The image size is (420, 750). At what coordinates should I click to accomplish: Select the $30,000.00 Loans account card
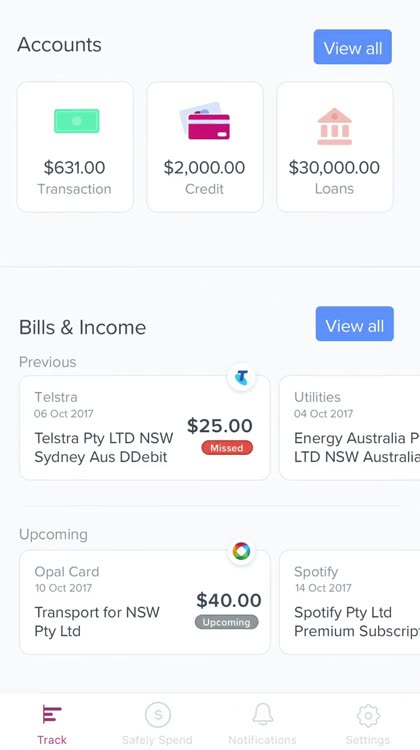[x=335, y=147]
